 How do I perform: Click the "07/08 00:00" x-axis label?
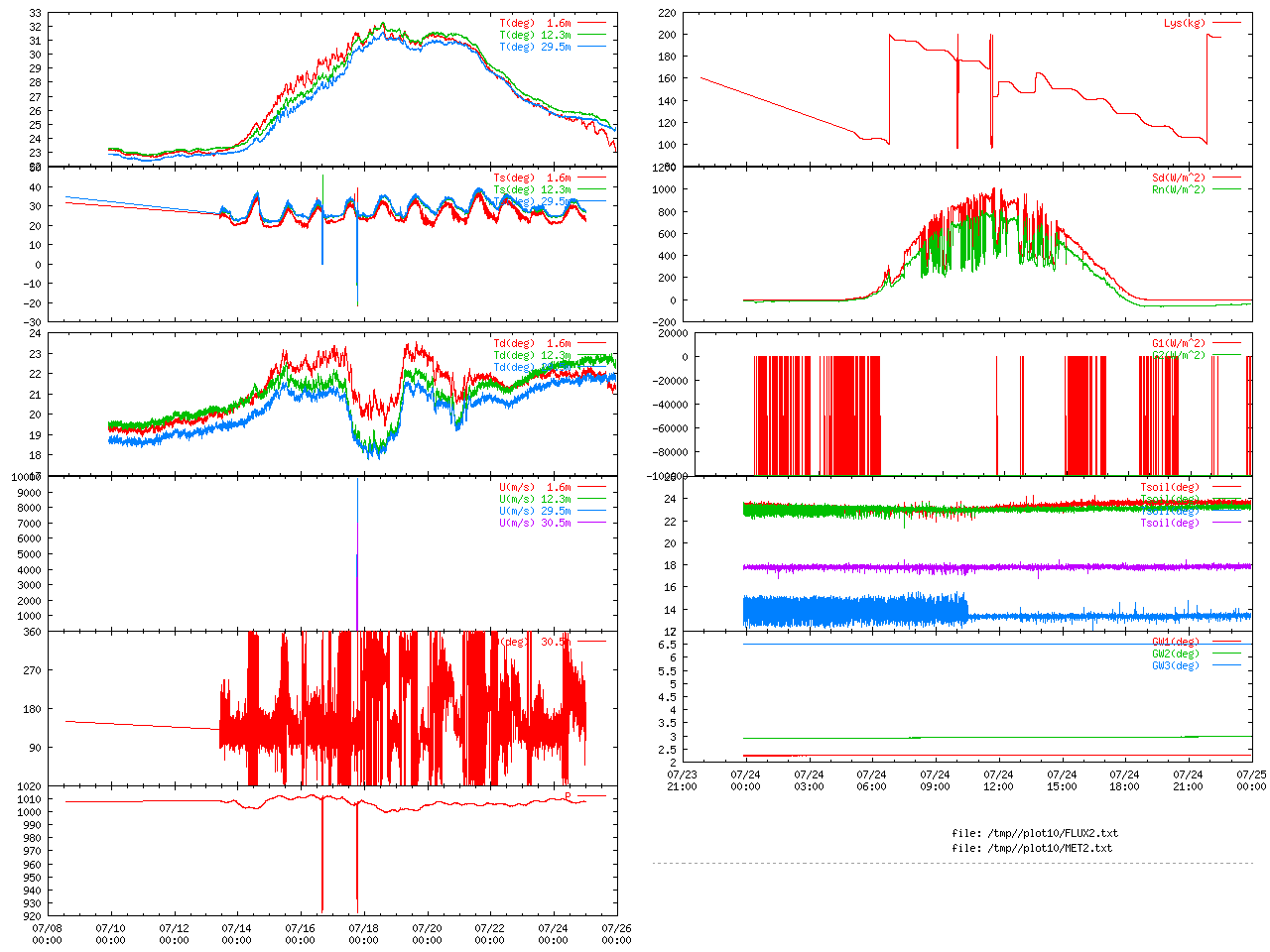48,935
